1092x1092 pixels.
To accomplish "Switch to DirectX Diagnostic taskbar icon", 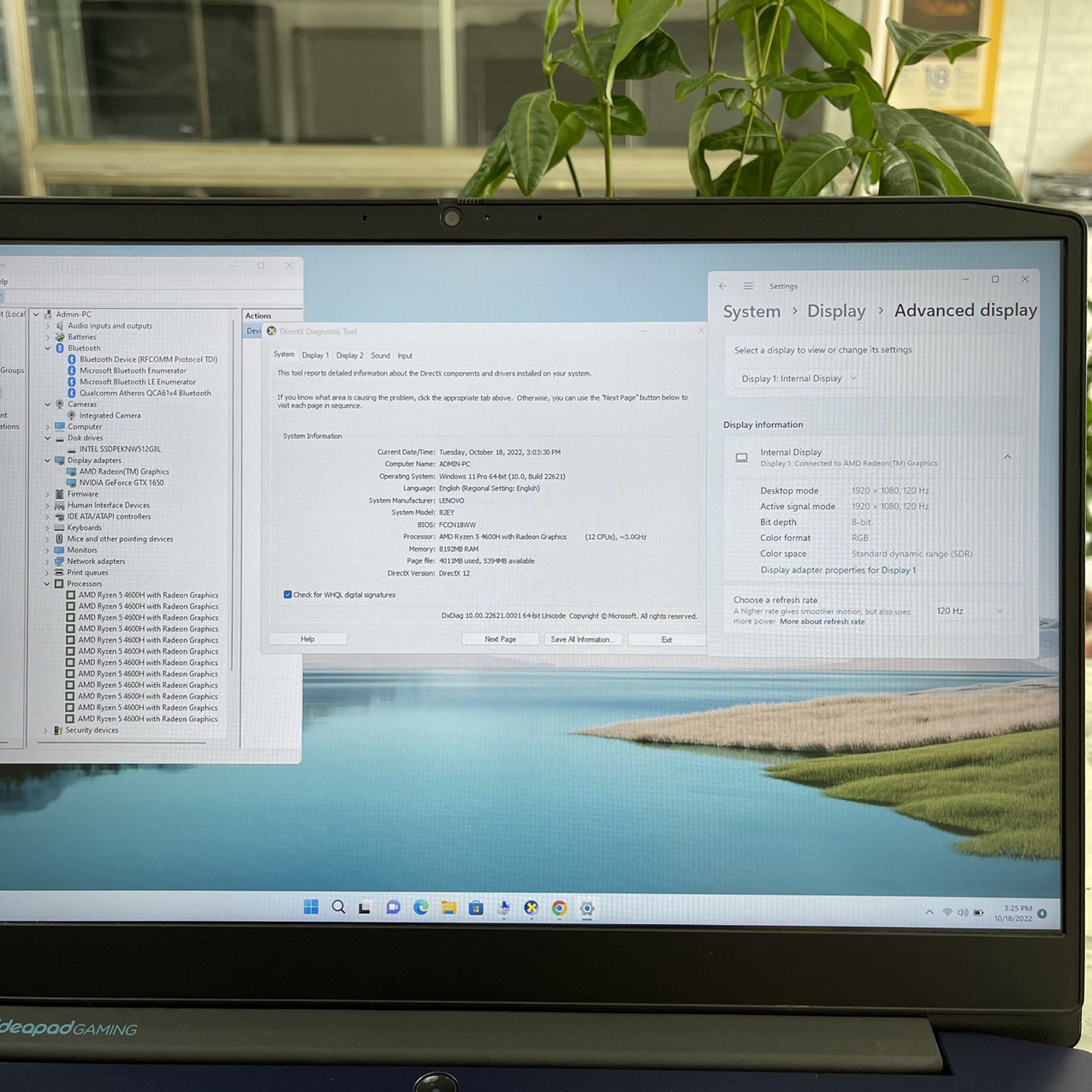I will (x=531, y=908).
